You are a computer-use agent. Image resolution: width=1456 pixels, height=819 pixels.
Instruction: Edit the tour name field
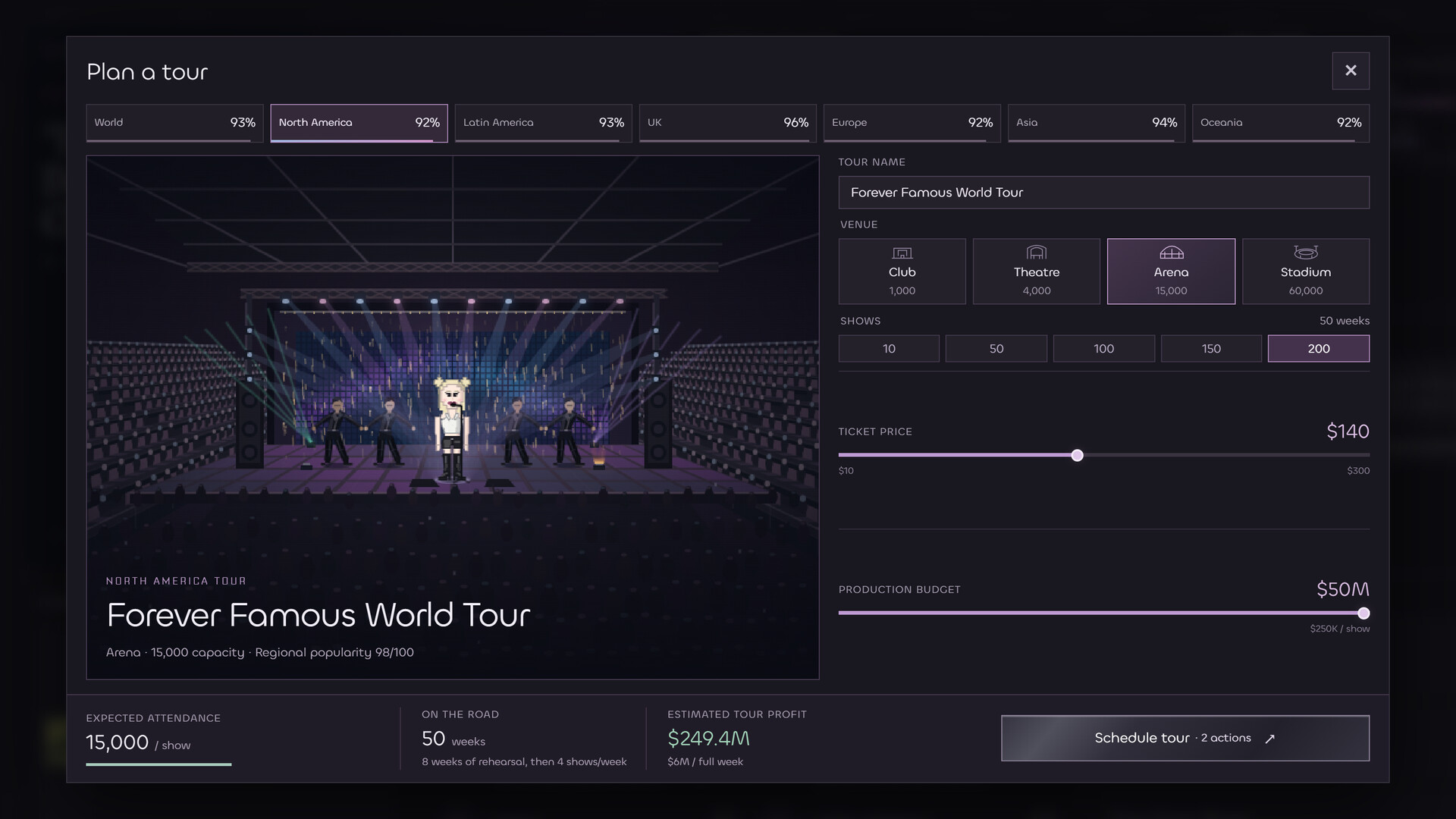pyautogui.click(x=1104, y=193)
